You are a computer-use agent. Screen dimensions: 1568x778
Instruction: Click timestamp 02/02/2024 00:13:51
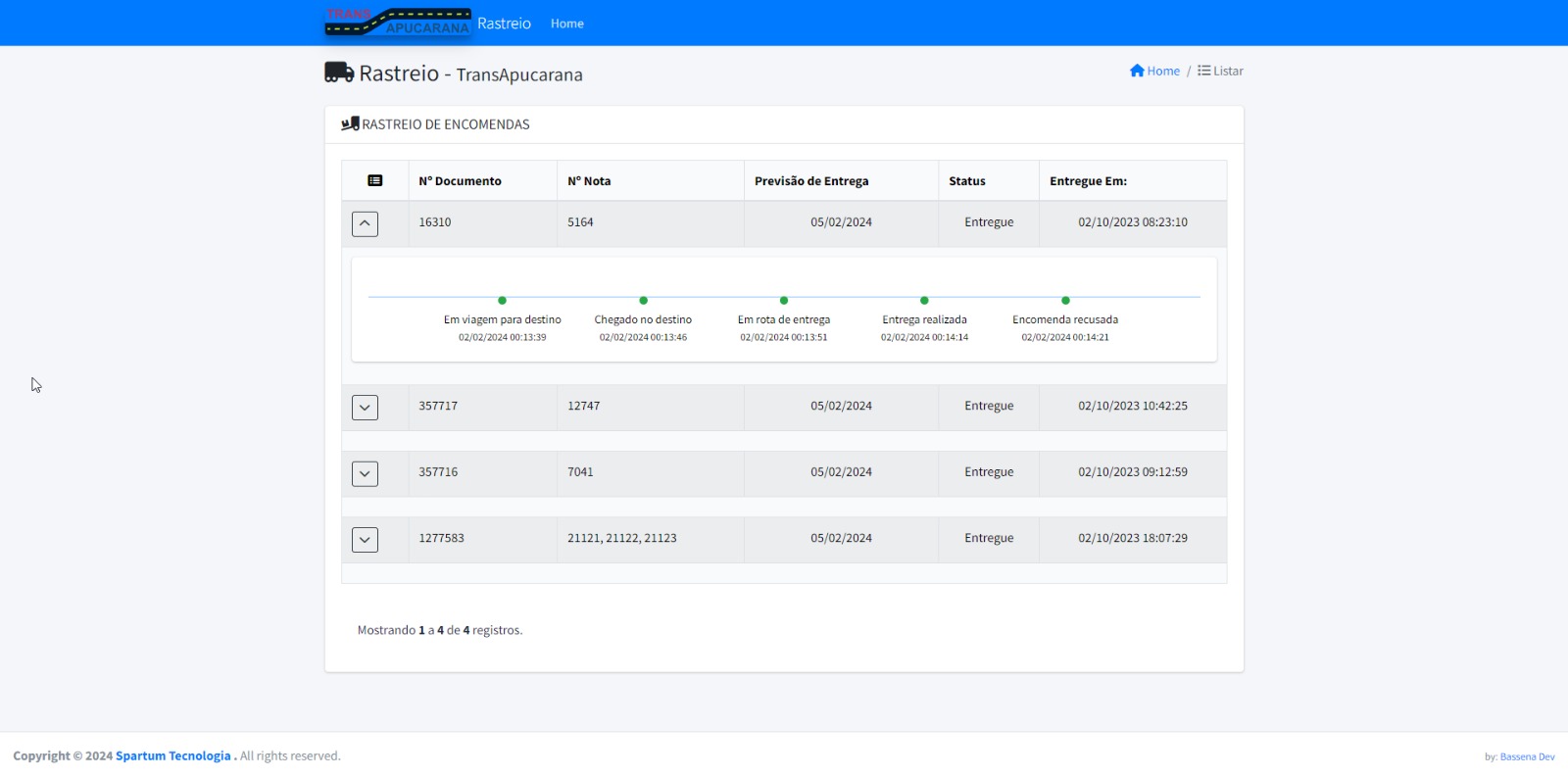coord(784,337)
